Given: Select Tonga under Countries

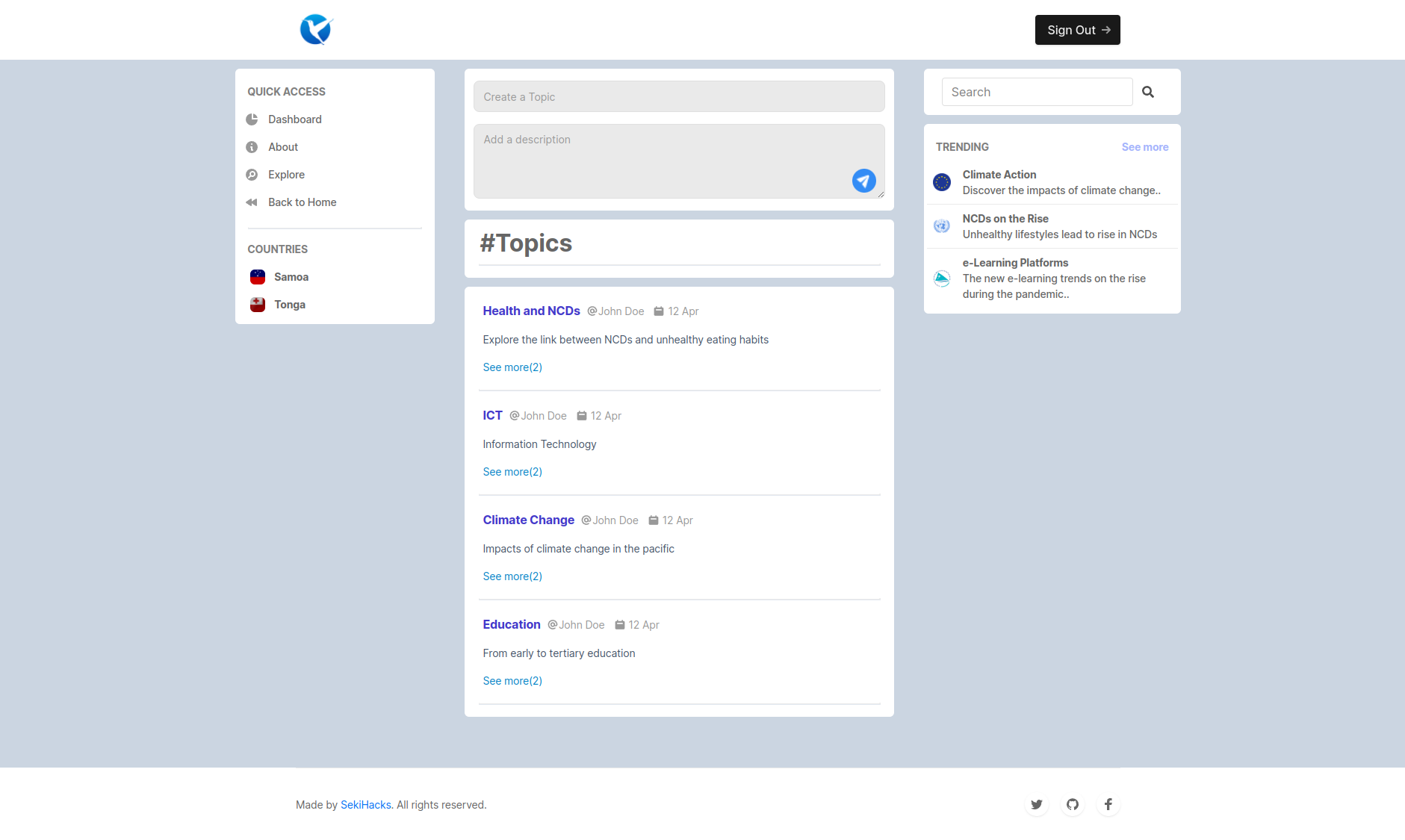Looking at the screenshot, I should (290, 305).
